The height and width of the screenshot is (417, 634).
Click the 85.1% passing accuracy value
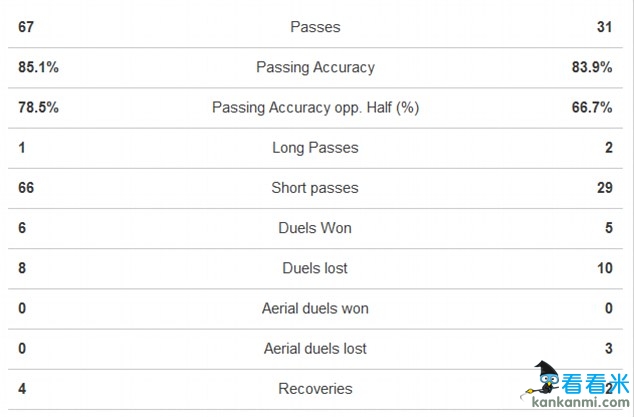click(x=38, y=67)
